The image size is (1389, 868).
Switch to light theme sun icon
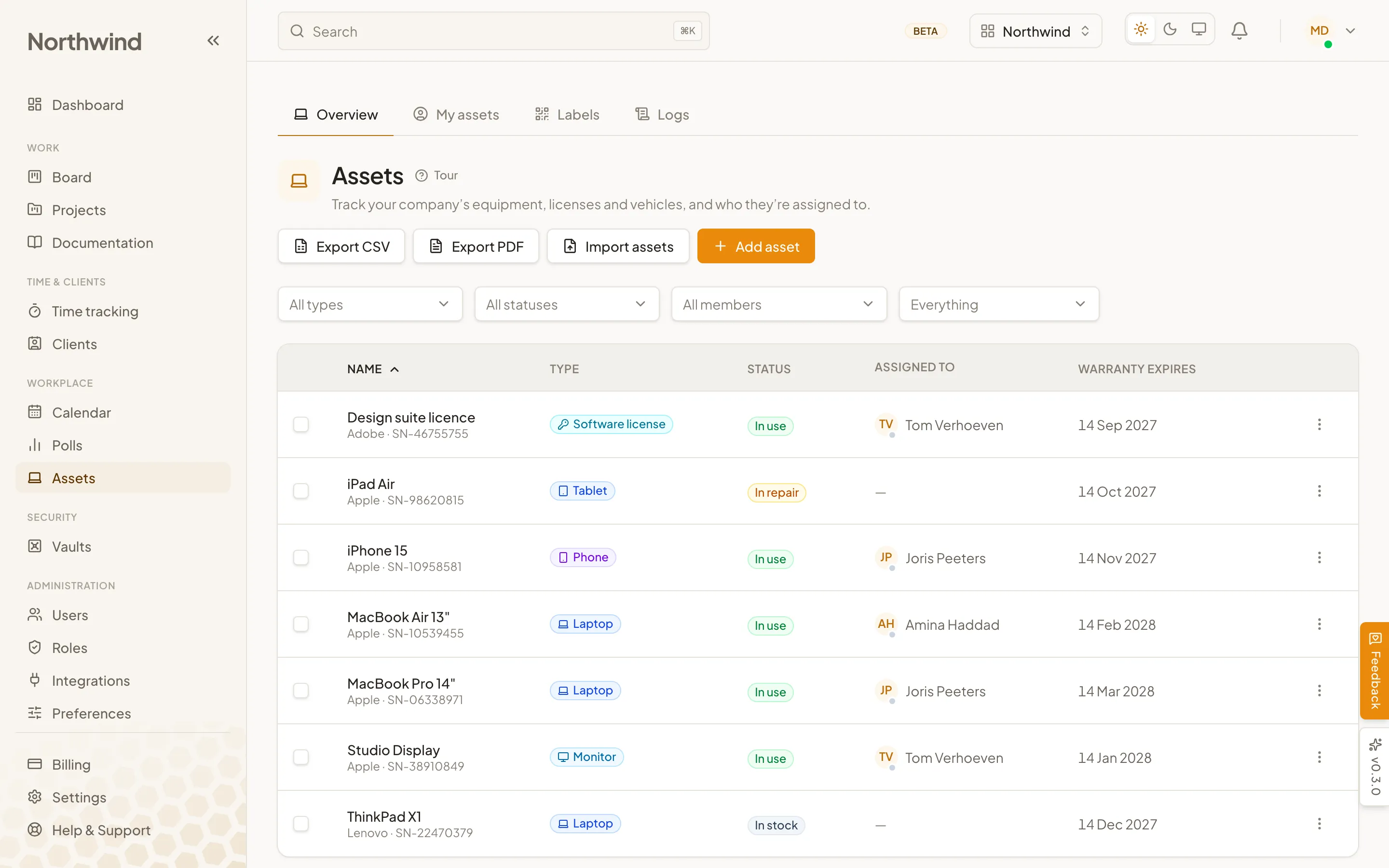pyautogui.click(x=1141, y=29)
